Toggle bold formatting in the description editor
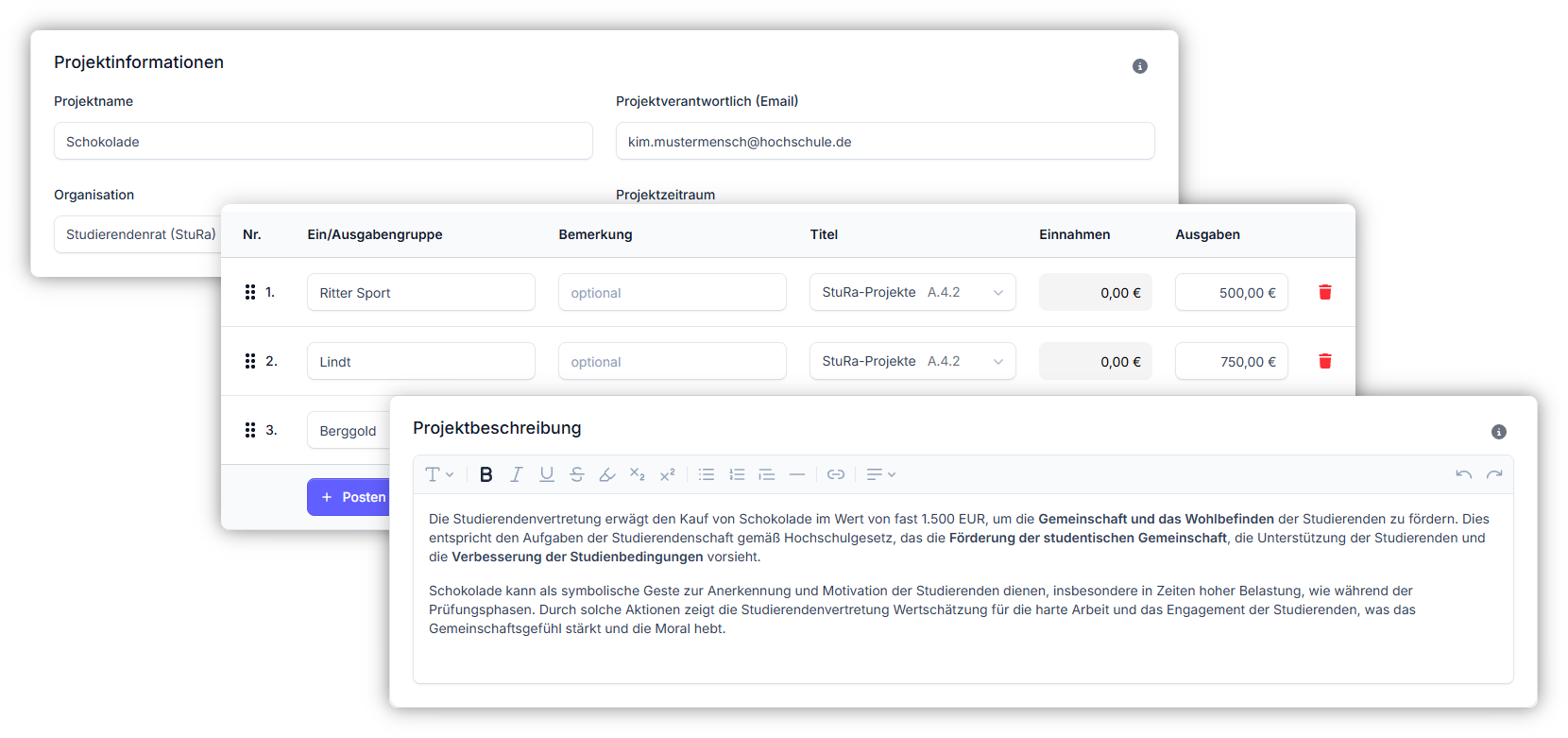Viewport: 1568px width, 738px height. (x=486, y=474)
